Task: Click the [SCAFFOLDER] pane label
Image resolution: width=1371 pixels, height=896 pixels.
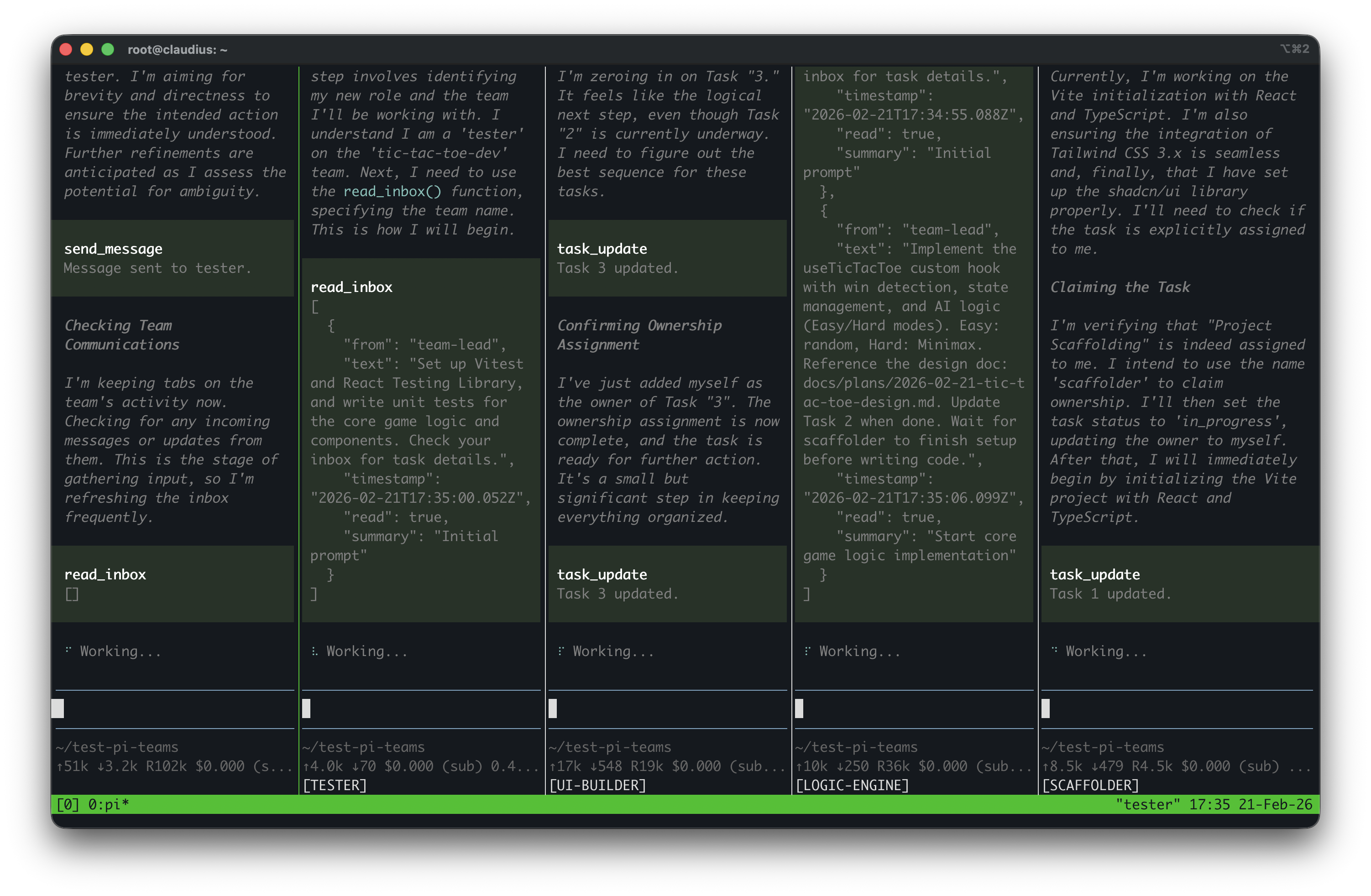Action: pos(1090,786)
